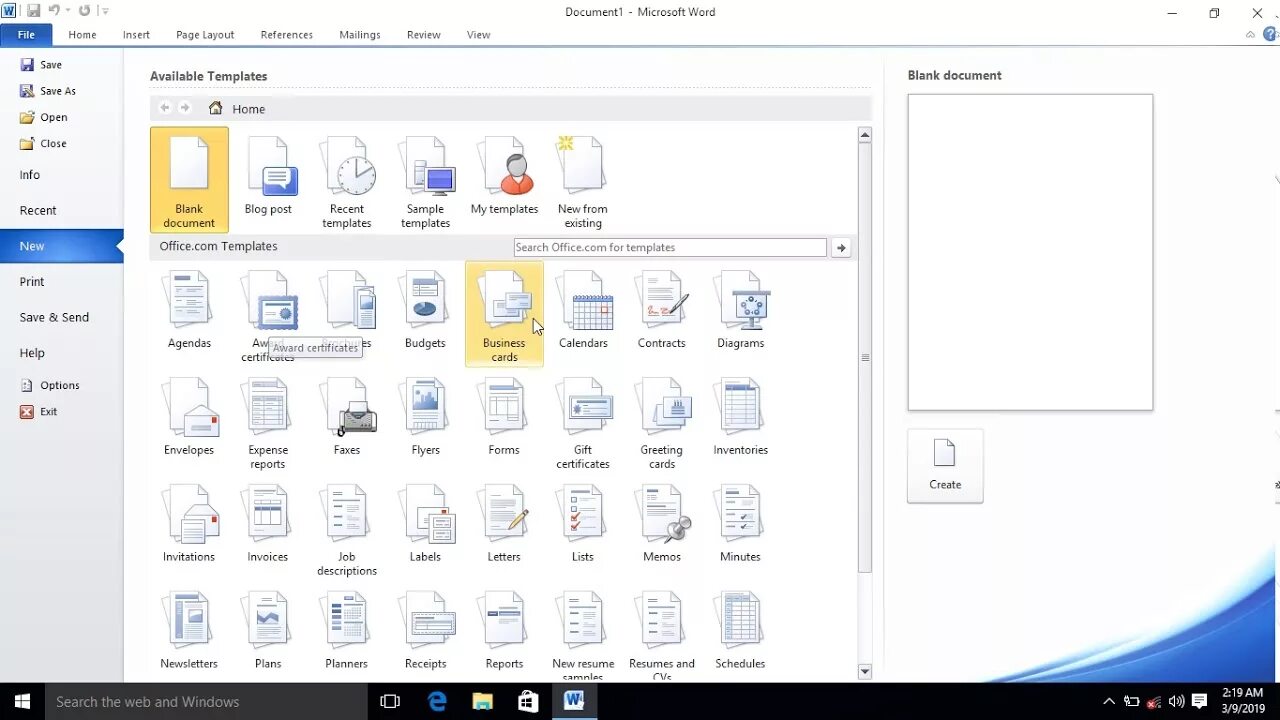
Task: Click the File tab
Action: click(x=26, y=35)
